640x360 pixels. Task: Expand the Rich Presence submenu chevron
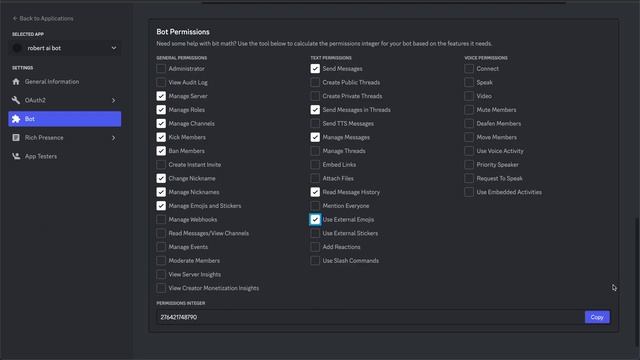(x=113, y=138)
